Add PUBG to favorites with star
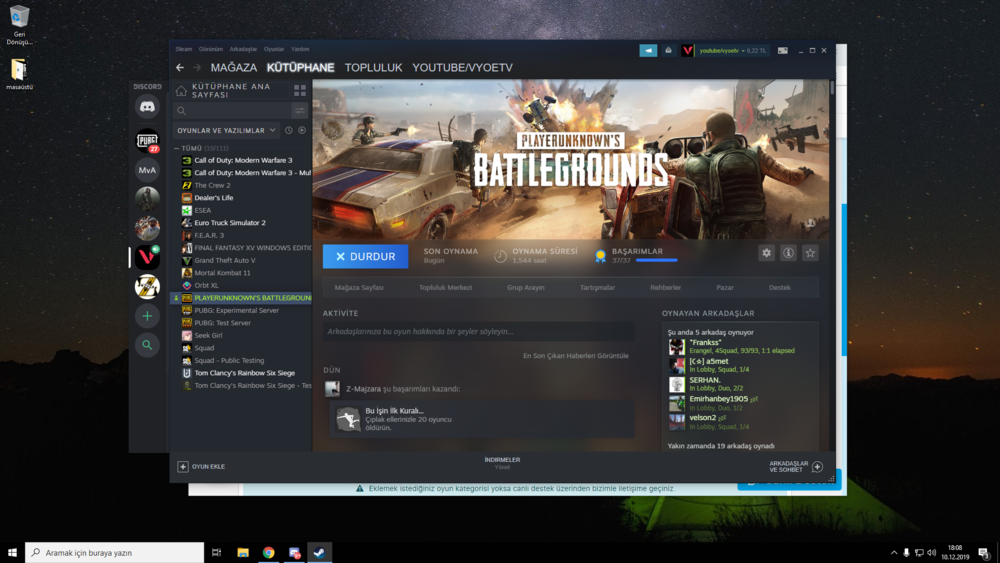The image size is (1000, 563). [x=810, y=253]
